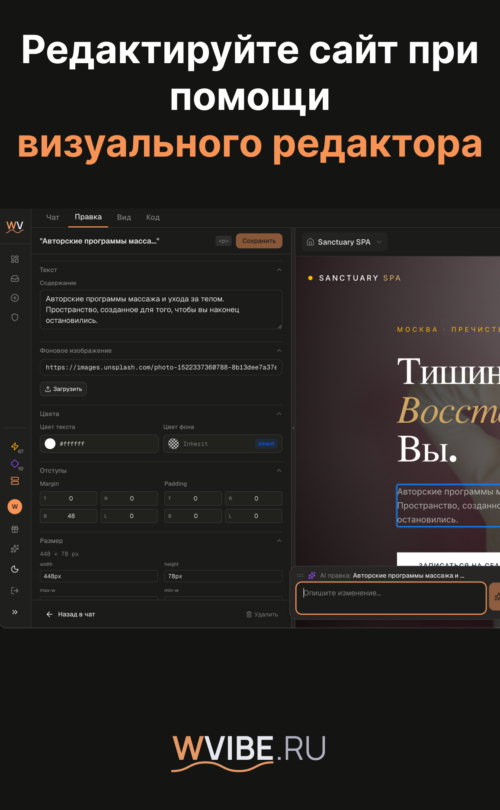Viewport: 500px width, 810px height.
Task: Click the logout icon in sidebar
Action: 14,590
